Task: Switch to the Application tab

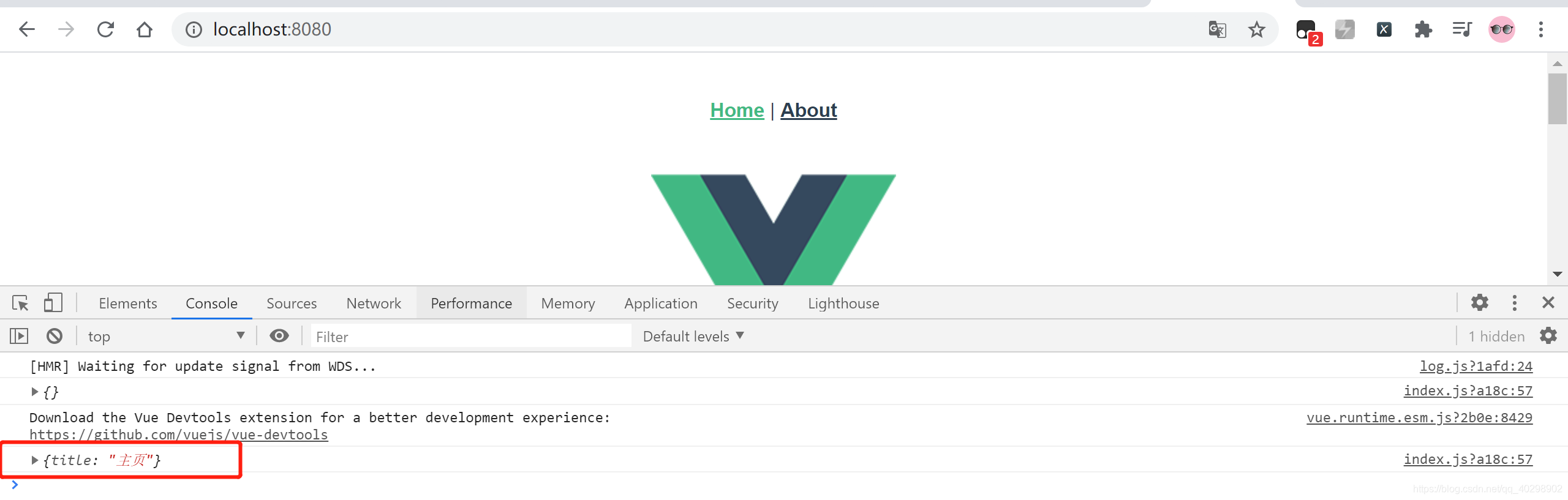Action: (x=661, y=304)
